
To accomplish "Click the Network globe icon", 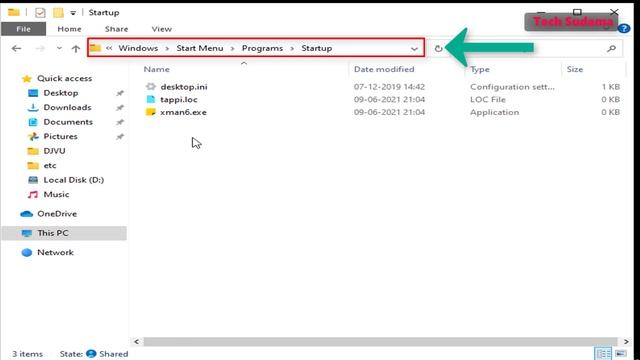I will [x=27, y=253].
